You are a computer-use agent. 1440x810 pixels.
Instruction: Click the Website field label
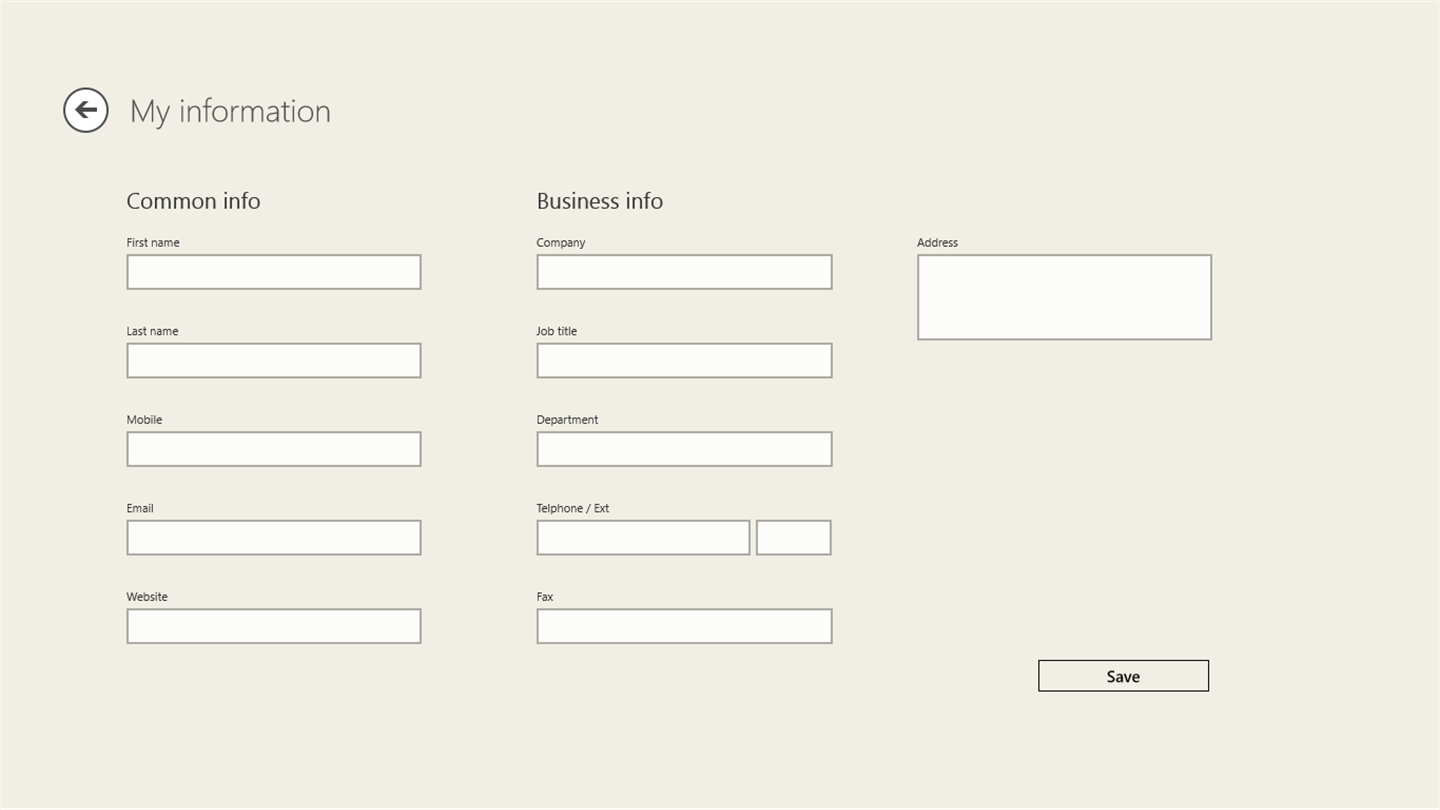point(147,597)
